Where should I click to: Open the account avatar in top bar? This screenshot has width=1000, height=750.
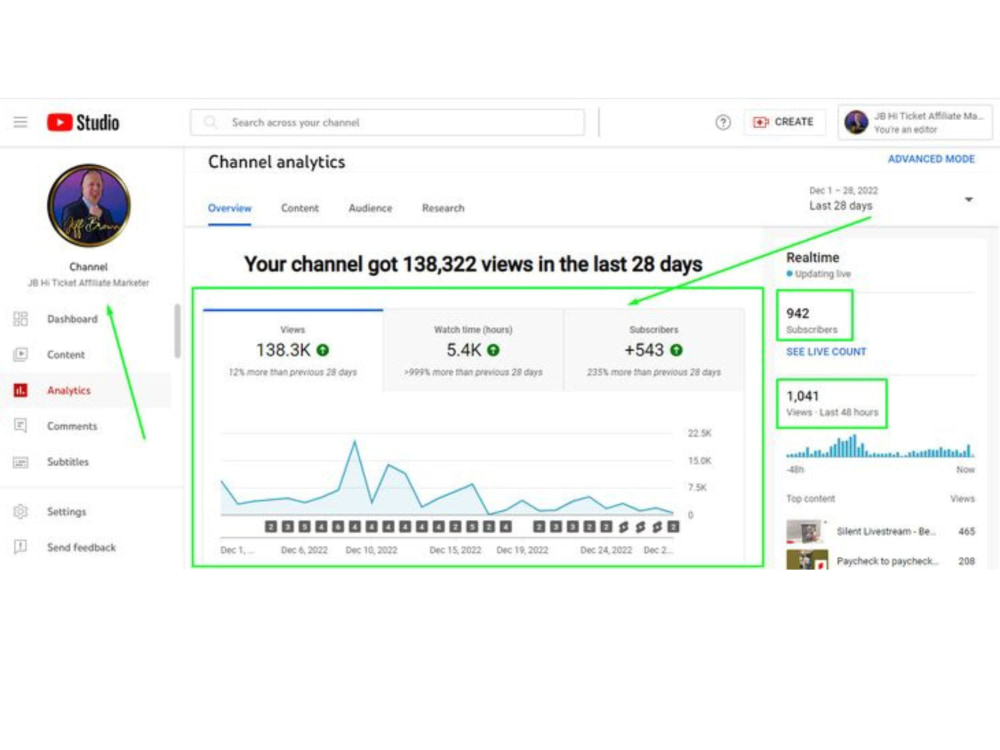856,122
